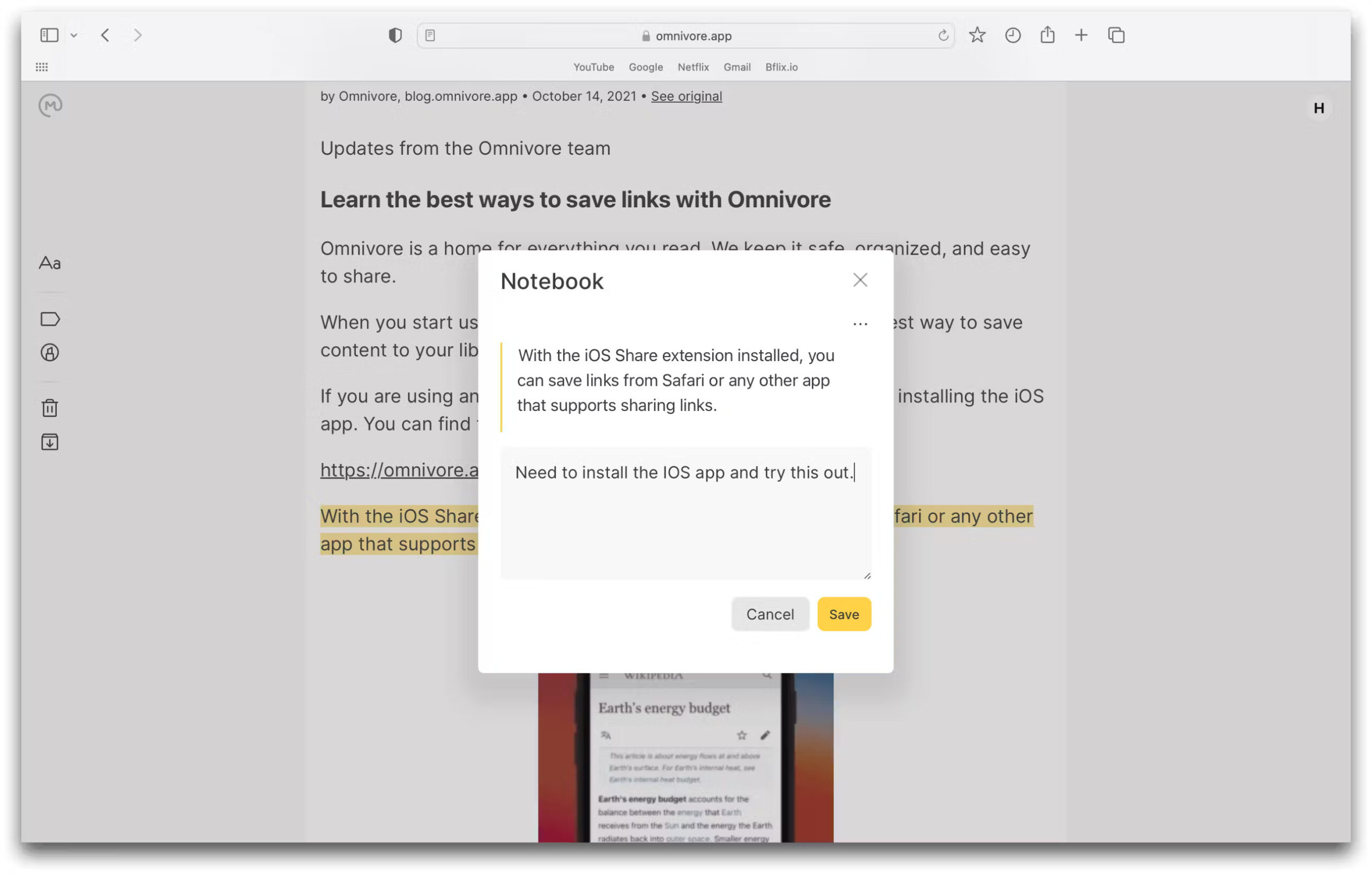Screen dimensions: 1372x874
Task: Open reader text settings (Aa)
Action: (50, 263)
